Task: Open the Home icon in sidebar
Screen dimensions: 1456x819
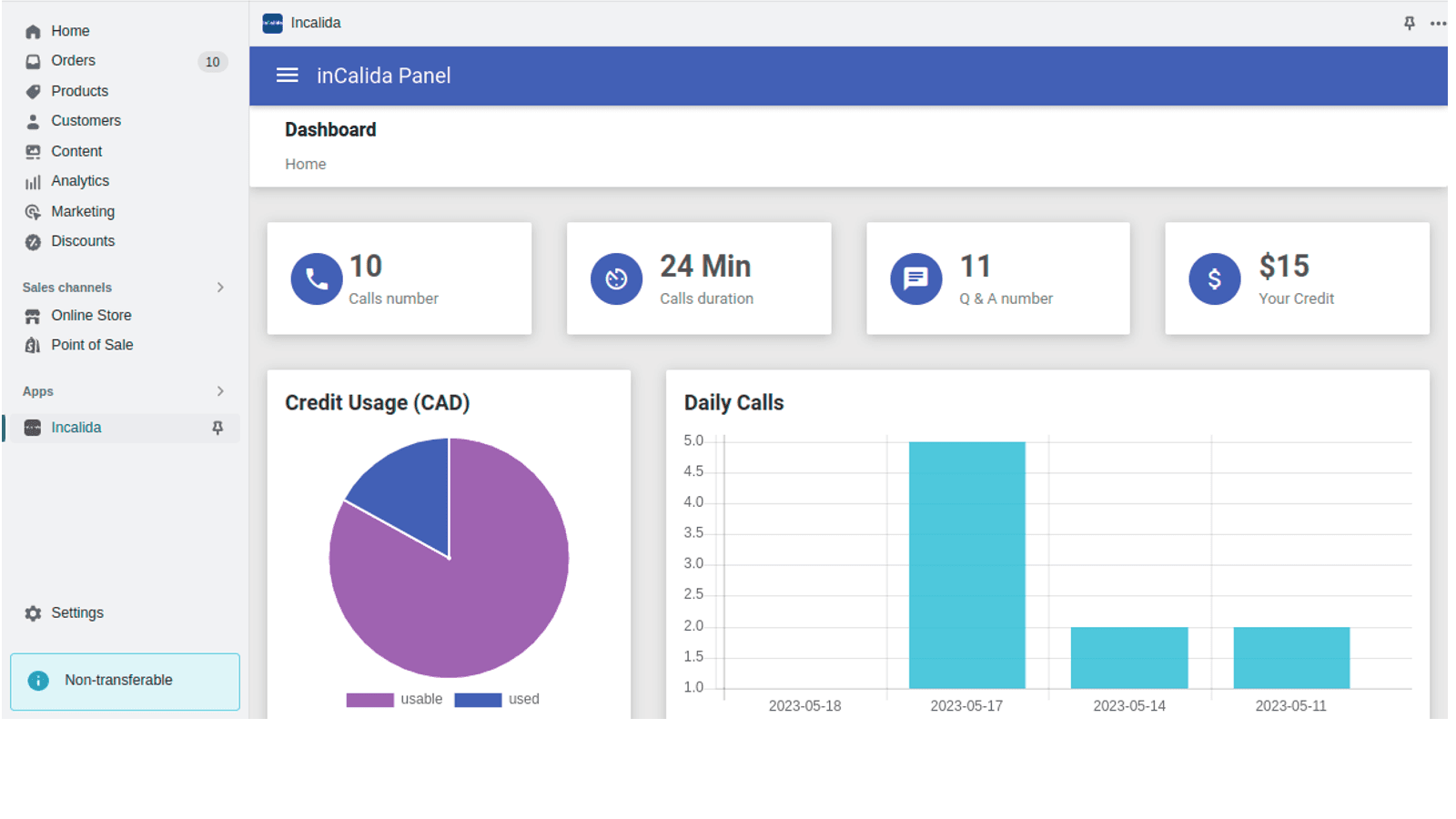Action: [33, 30]
